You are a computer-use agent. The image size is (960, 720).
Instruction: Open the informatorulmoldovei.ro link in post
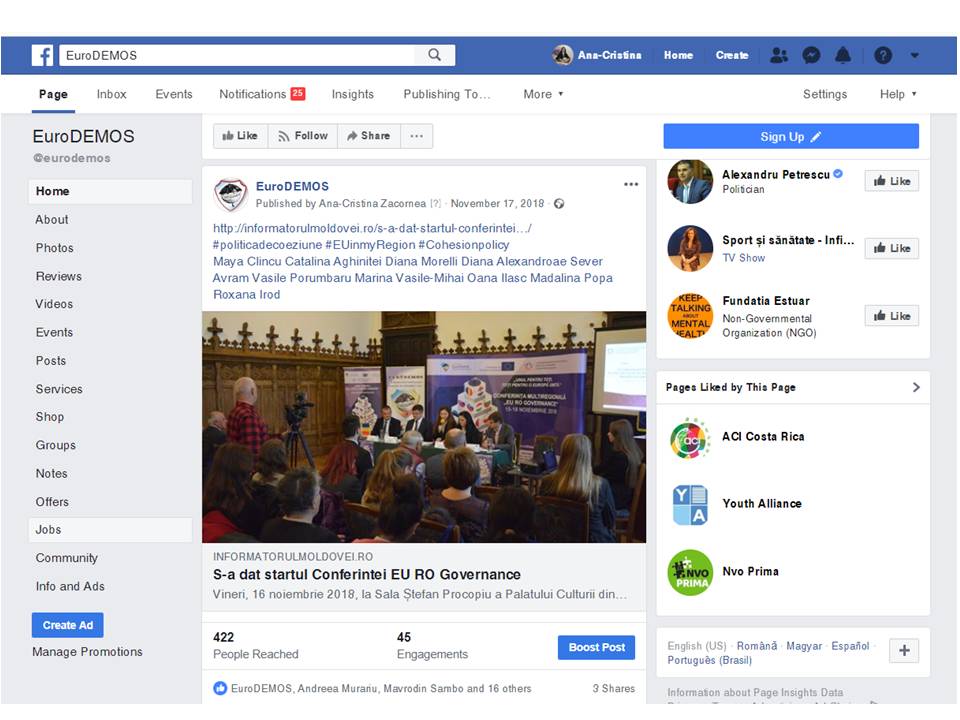tap(372, 228)
